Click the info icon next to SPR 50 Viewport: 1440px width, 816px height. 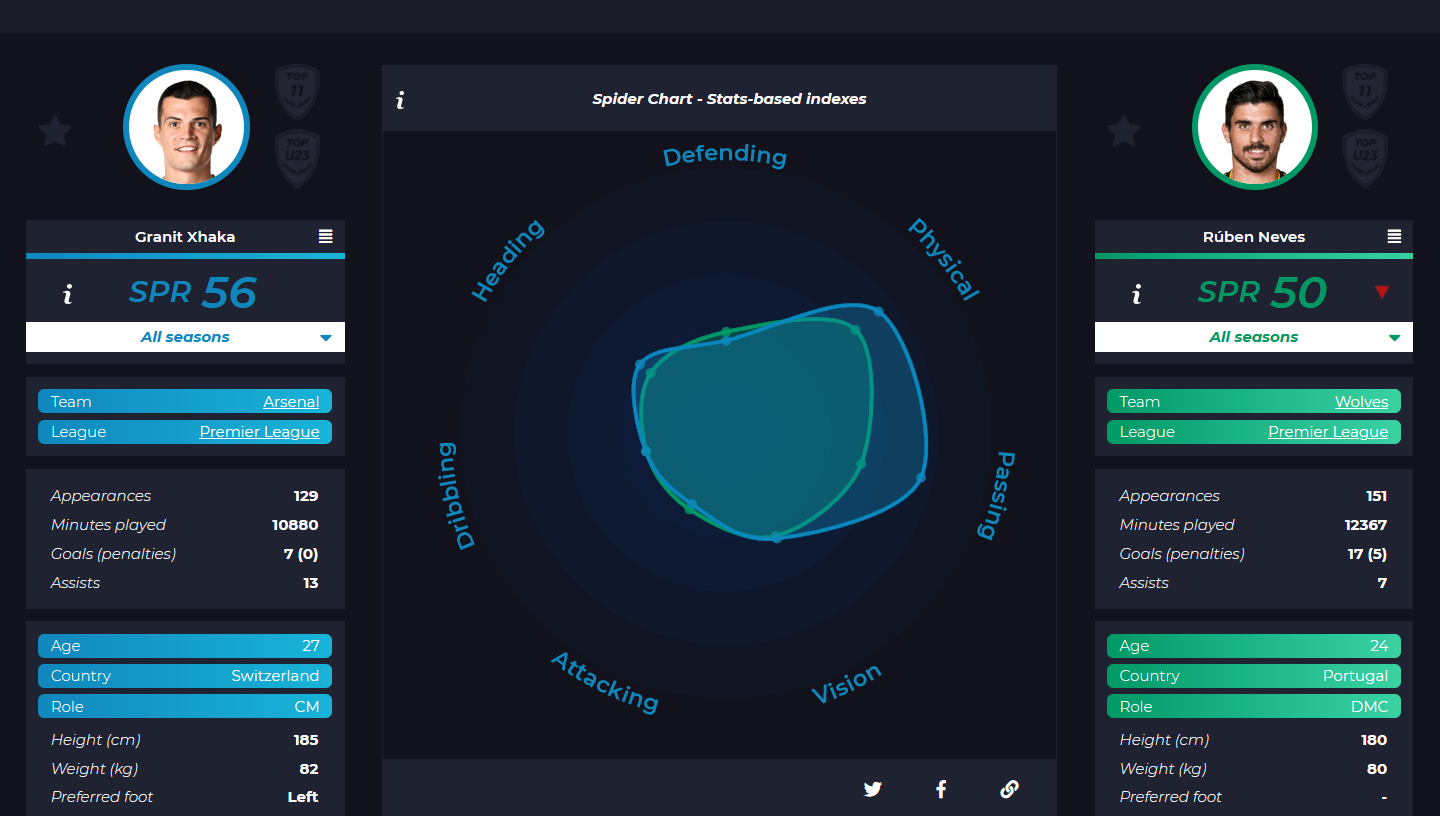pyautogui.click(x=1136, y=293)
